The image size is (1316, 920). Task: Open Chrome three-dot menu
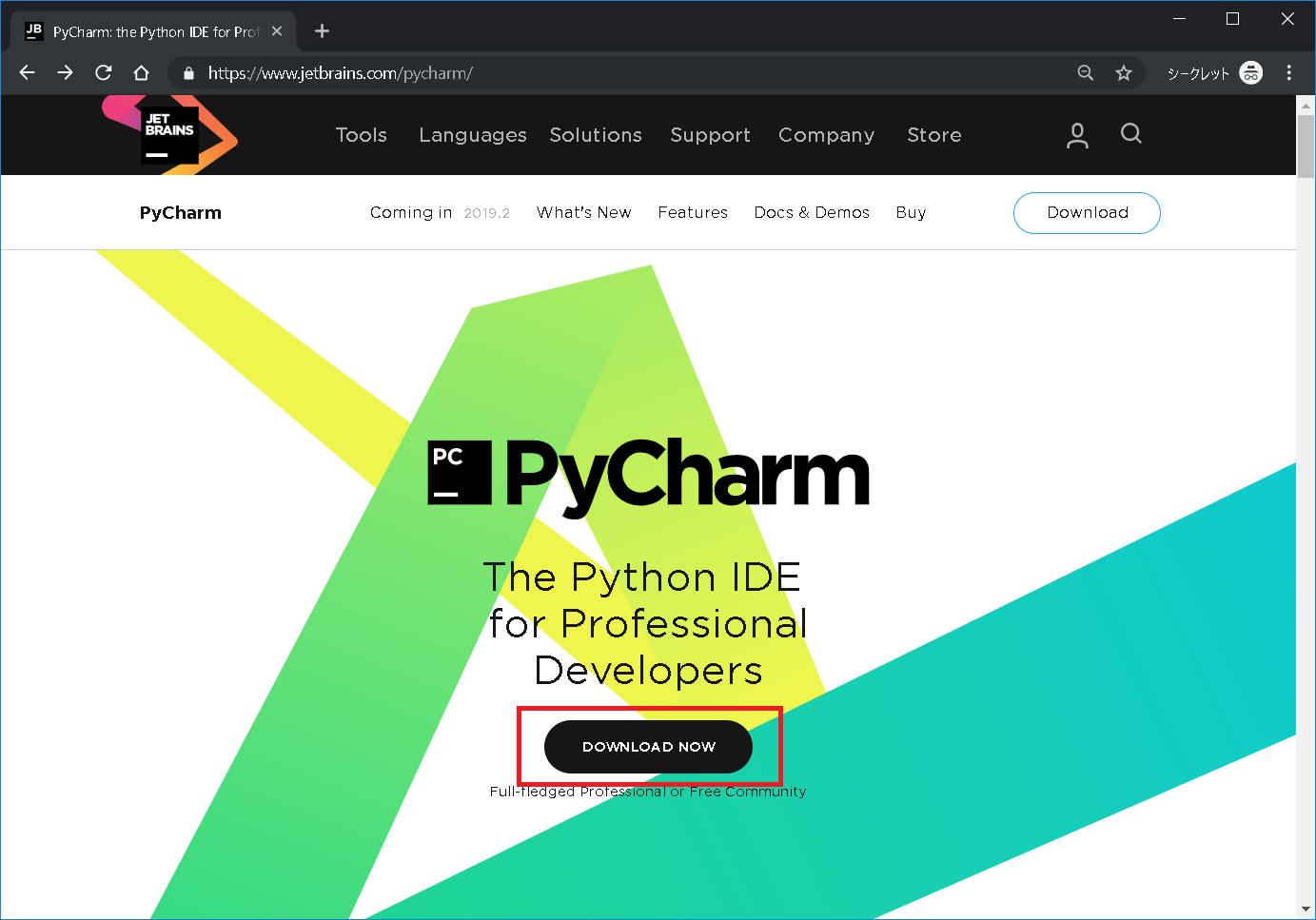click(x=1289, y=73)
